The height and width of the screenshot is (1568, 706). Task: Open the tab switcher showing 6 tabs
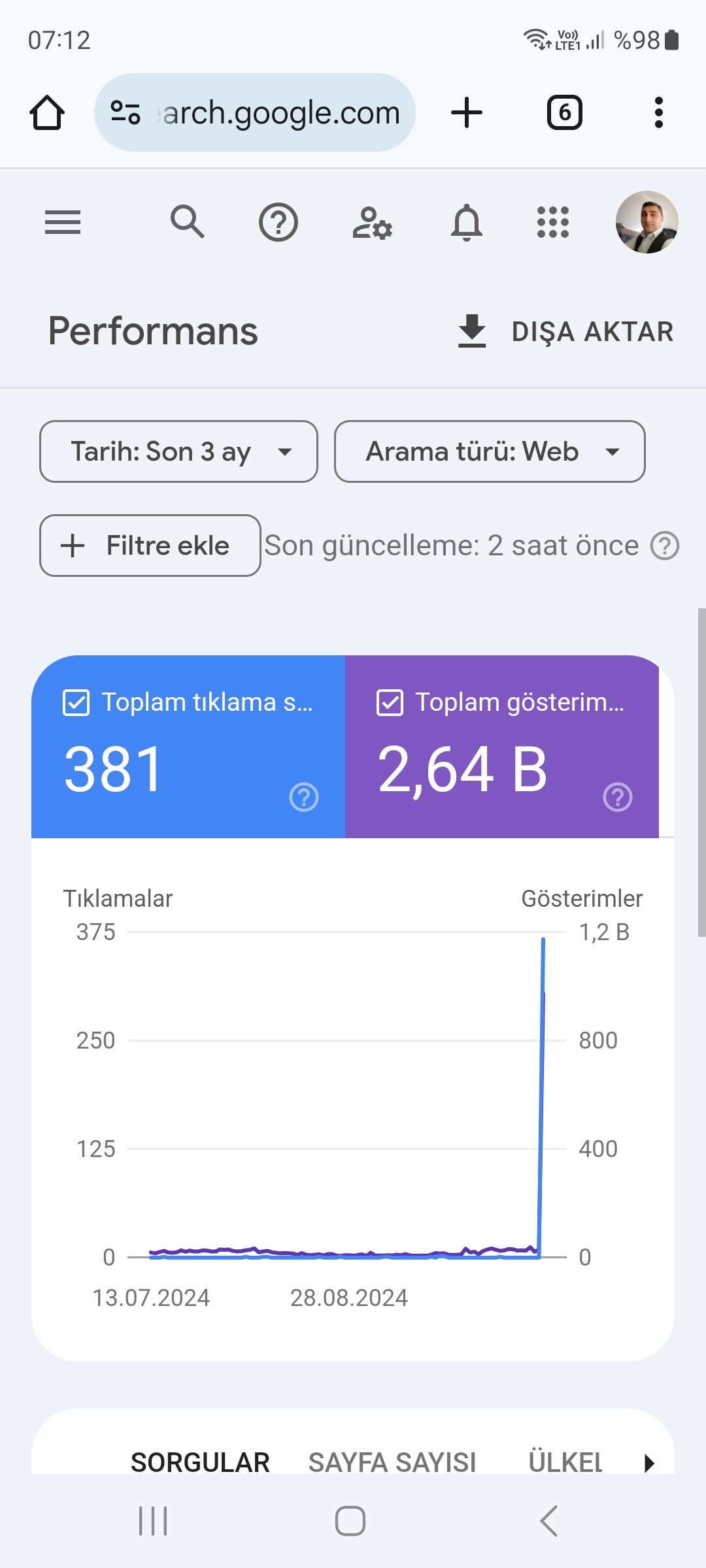[565, 112]
